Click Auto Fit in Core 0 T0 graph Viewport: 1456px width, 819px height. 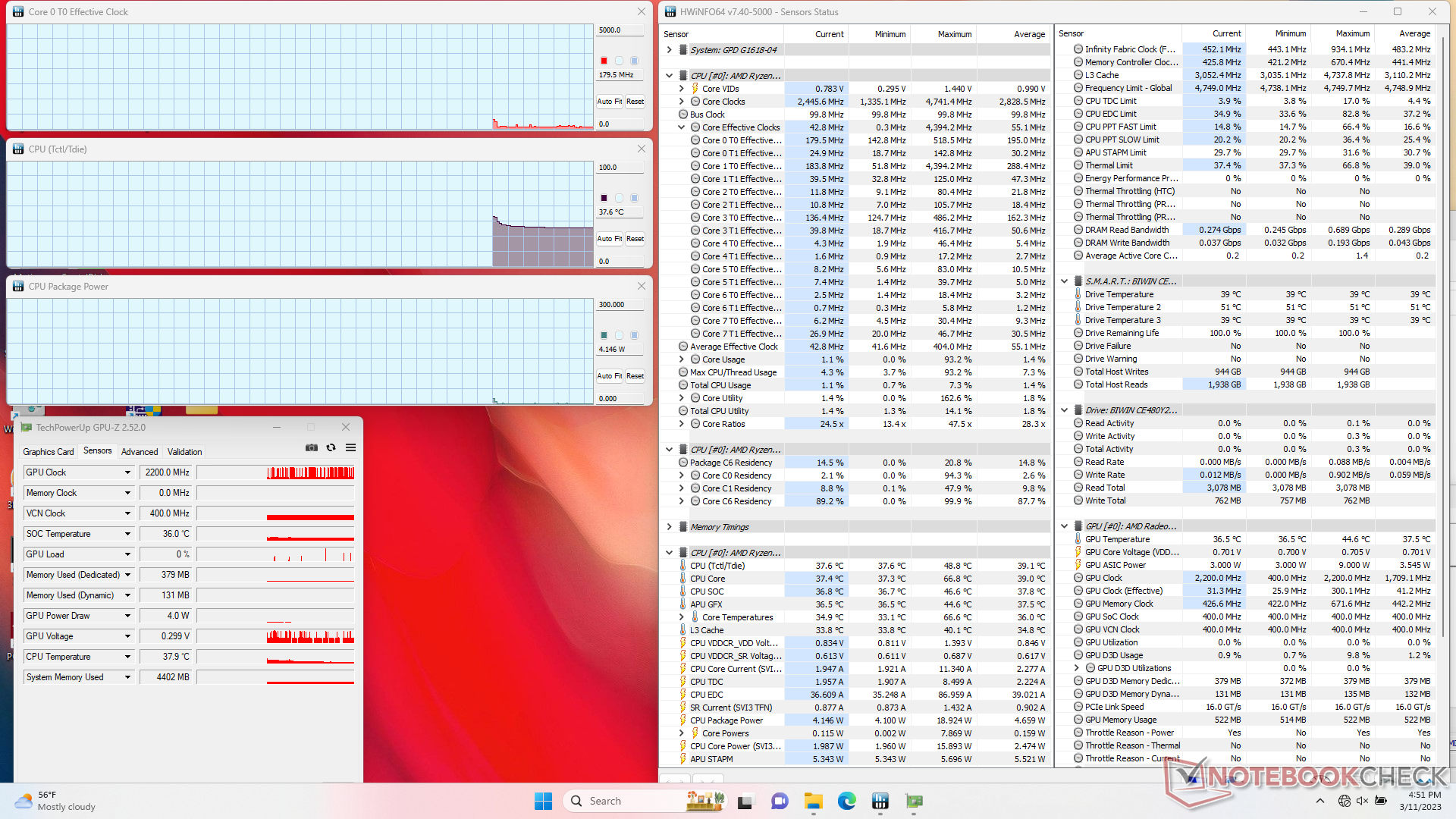(609, 102)
